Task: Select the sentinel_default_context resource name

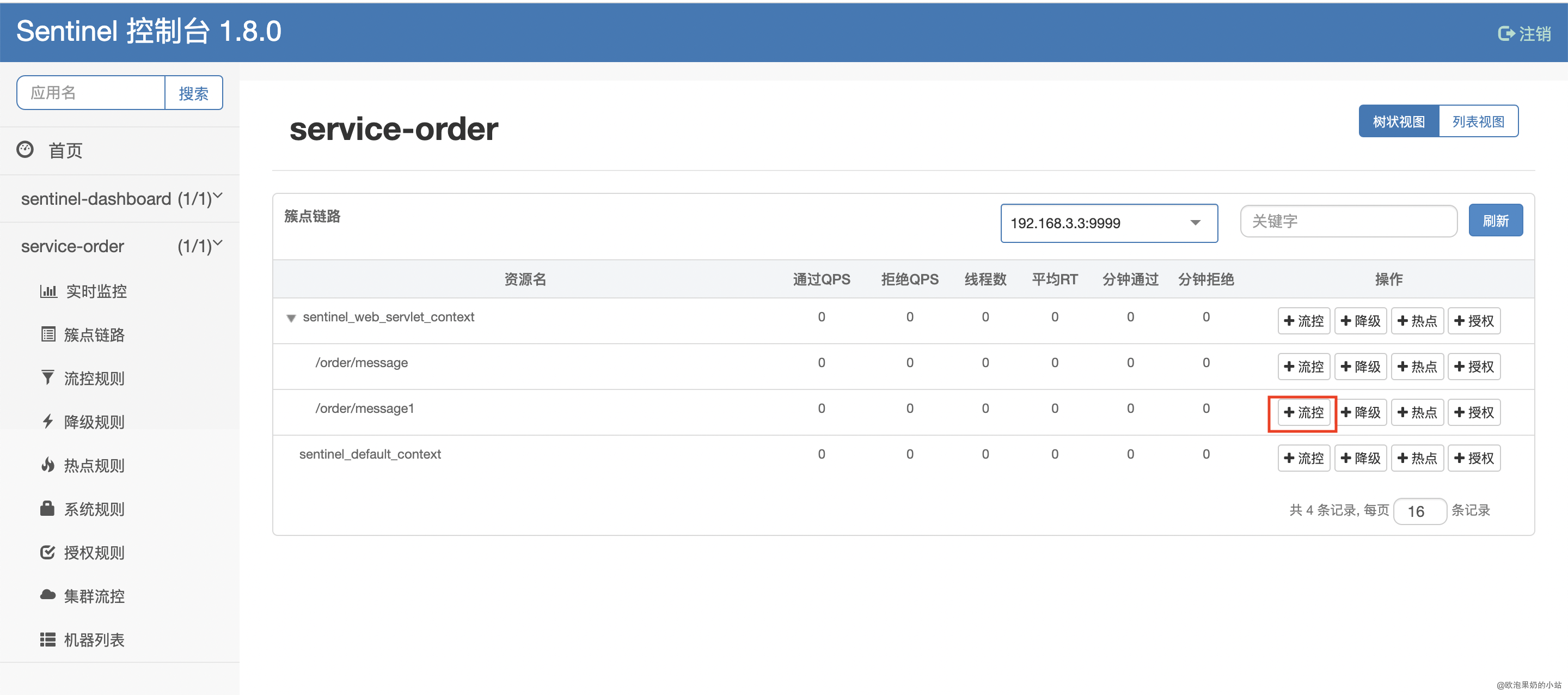Action: click(370, 454)
